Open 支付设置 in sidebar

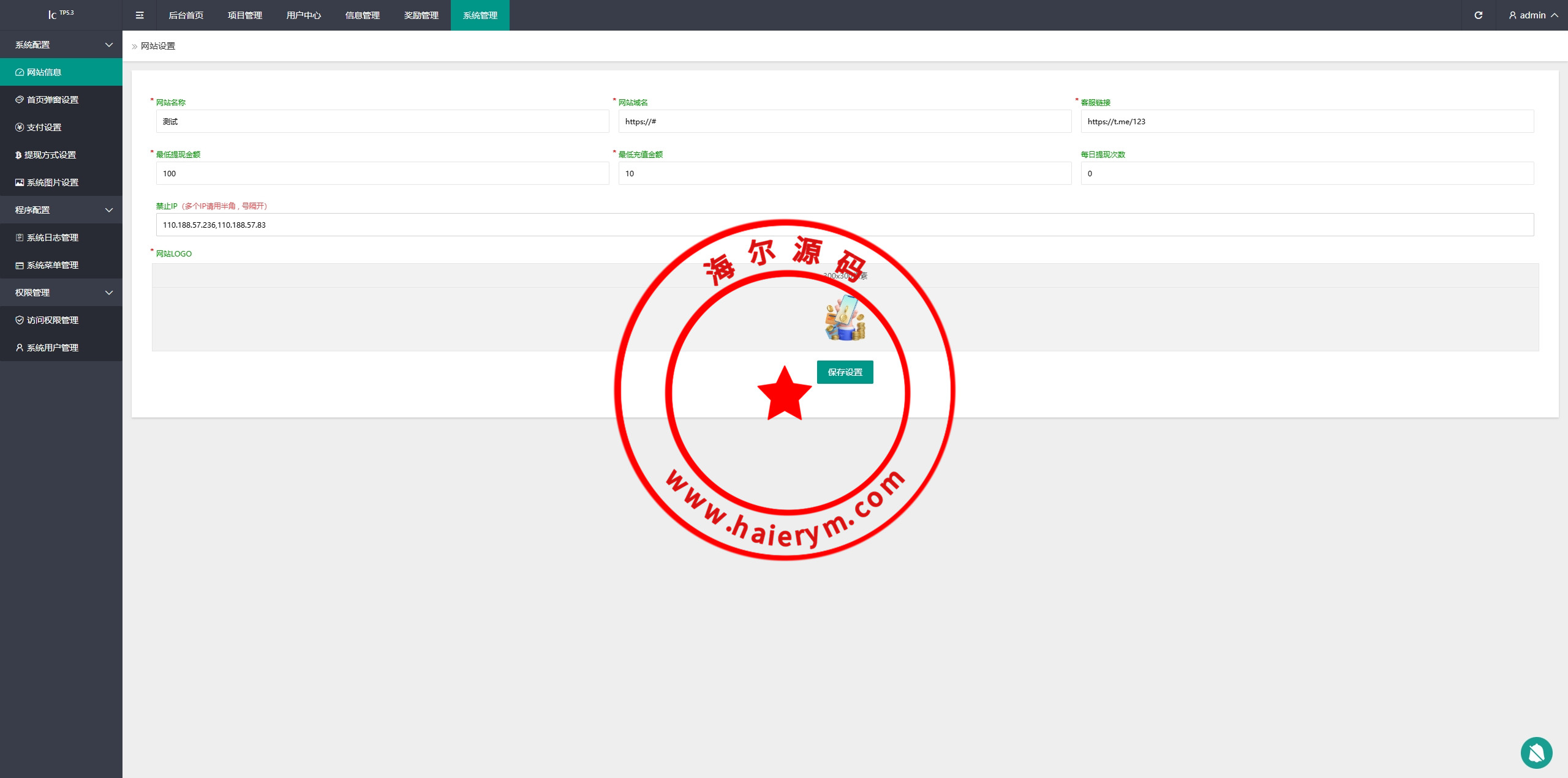pos(44,127)
